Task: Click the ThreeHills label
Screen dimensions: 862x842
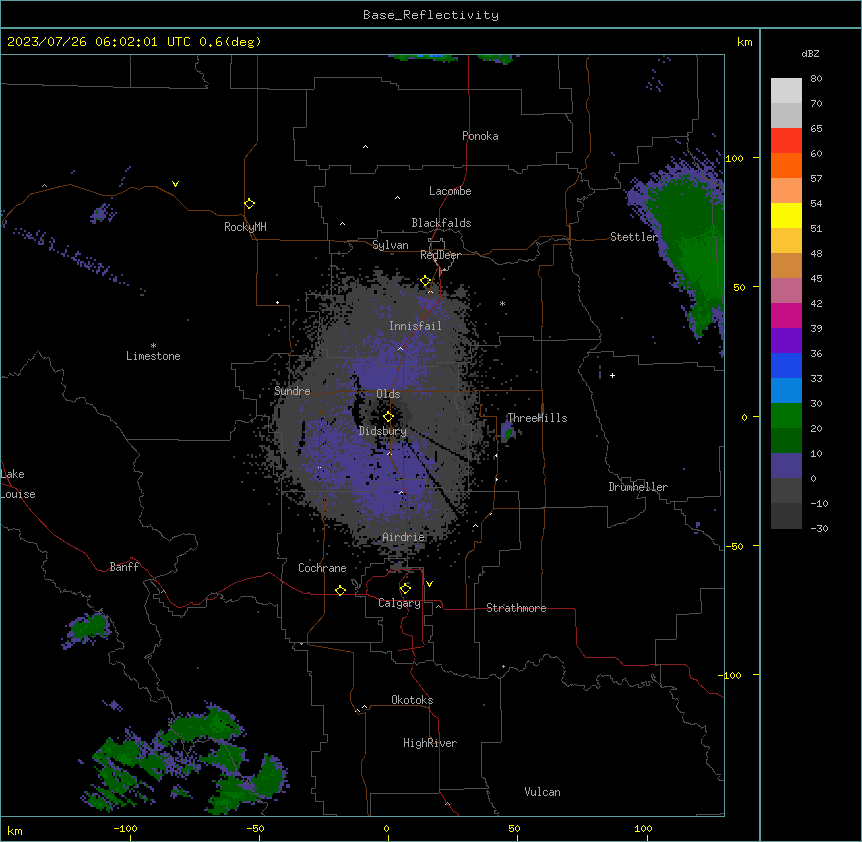Action: click(537, 418)
